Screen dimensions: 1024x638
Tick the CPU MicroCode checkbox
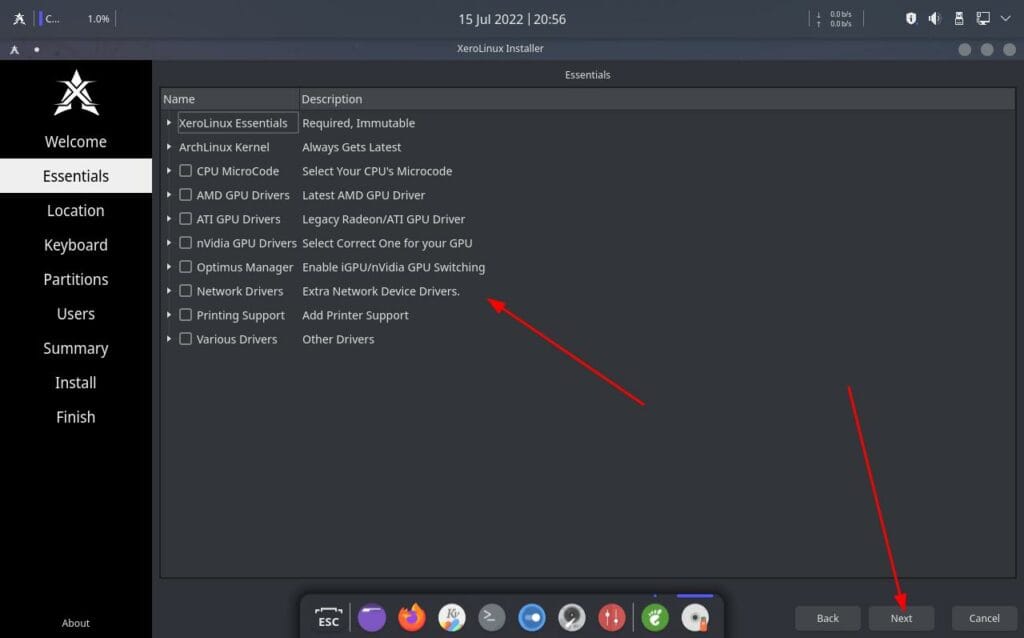[x=185, y=170]
